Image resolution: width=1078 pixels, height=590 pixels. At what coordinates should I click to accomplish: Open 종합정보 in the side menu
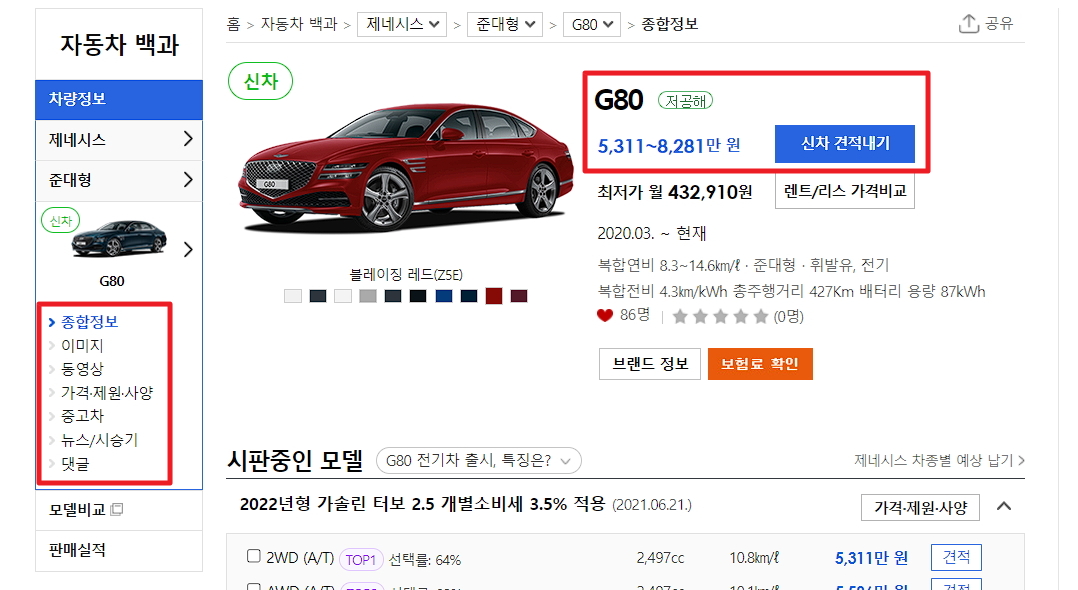click(89, 322)
